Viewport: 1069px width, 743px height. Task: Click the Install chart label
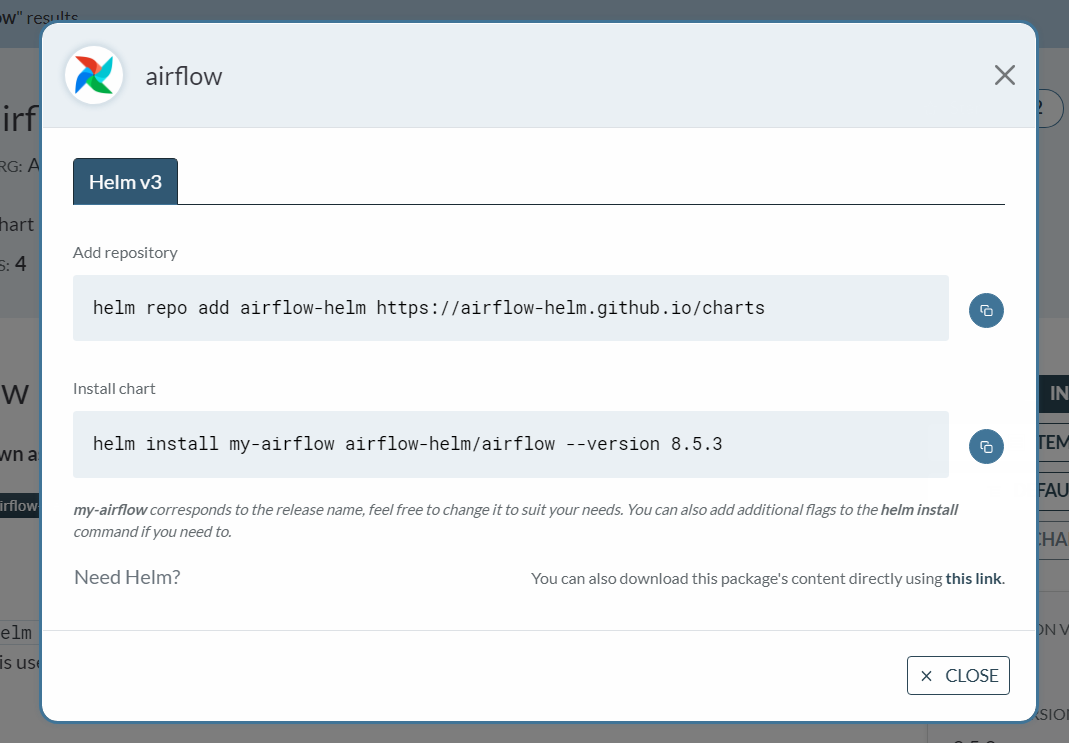coord(115,389)
